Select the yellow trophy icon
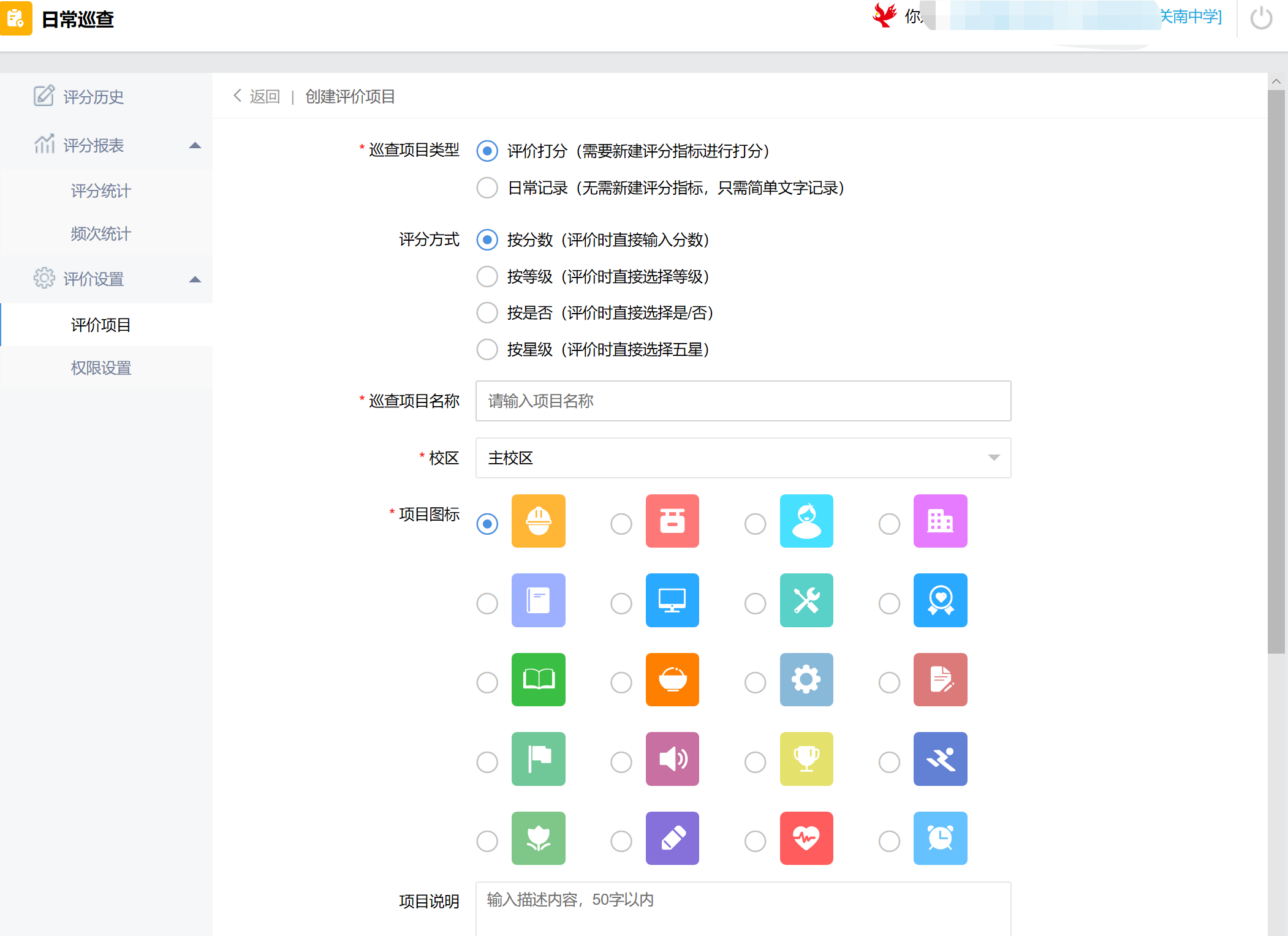Image resolution: width=1288 pixels, height=936 pixels. coord(806,759)
